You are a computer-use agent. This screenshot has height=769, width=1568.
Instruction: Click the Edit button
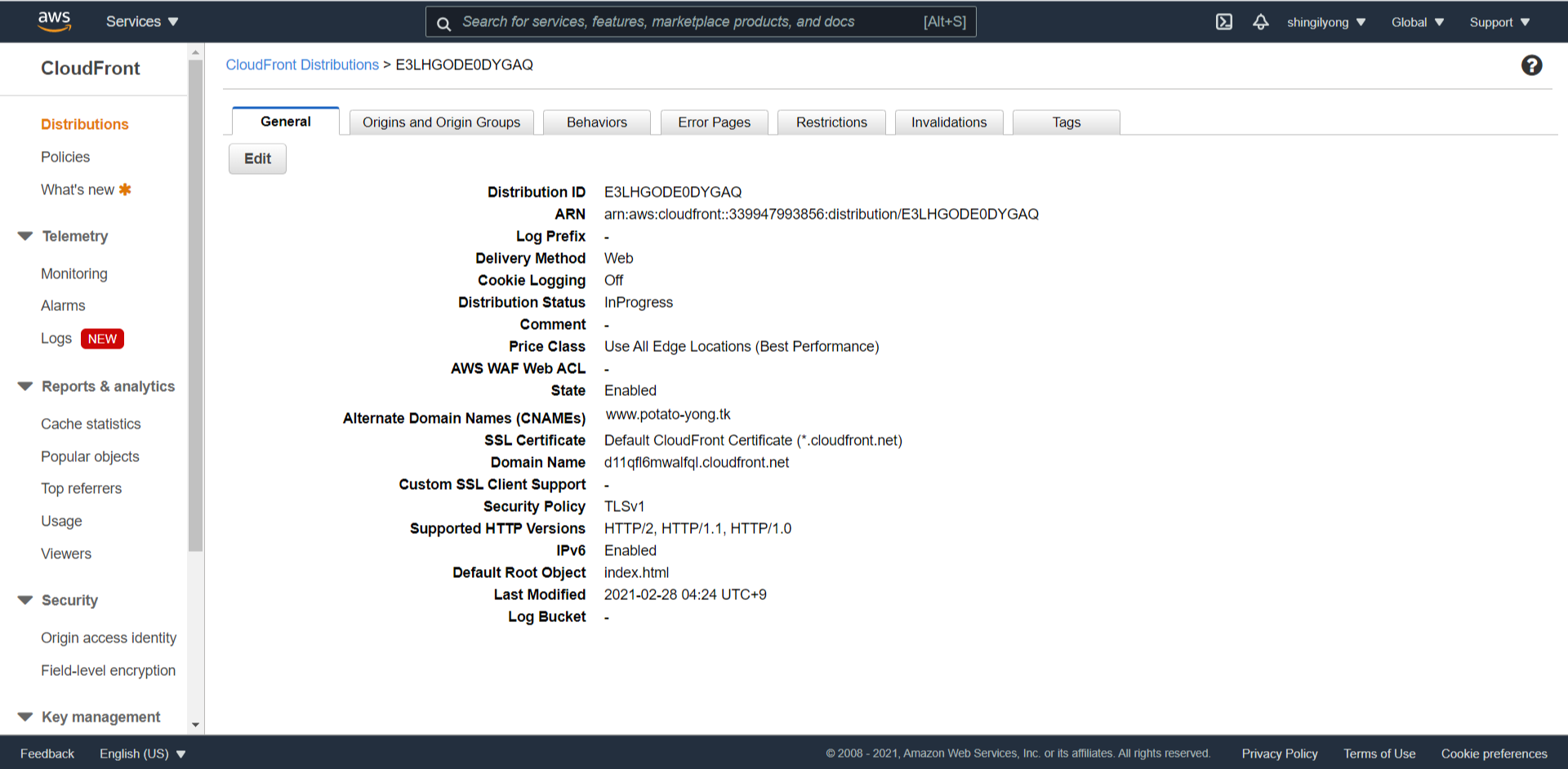pyautogui.click(x=257, y=158)
